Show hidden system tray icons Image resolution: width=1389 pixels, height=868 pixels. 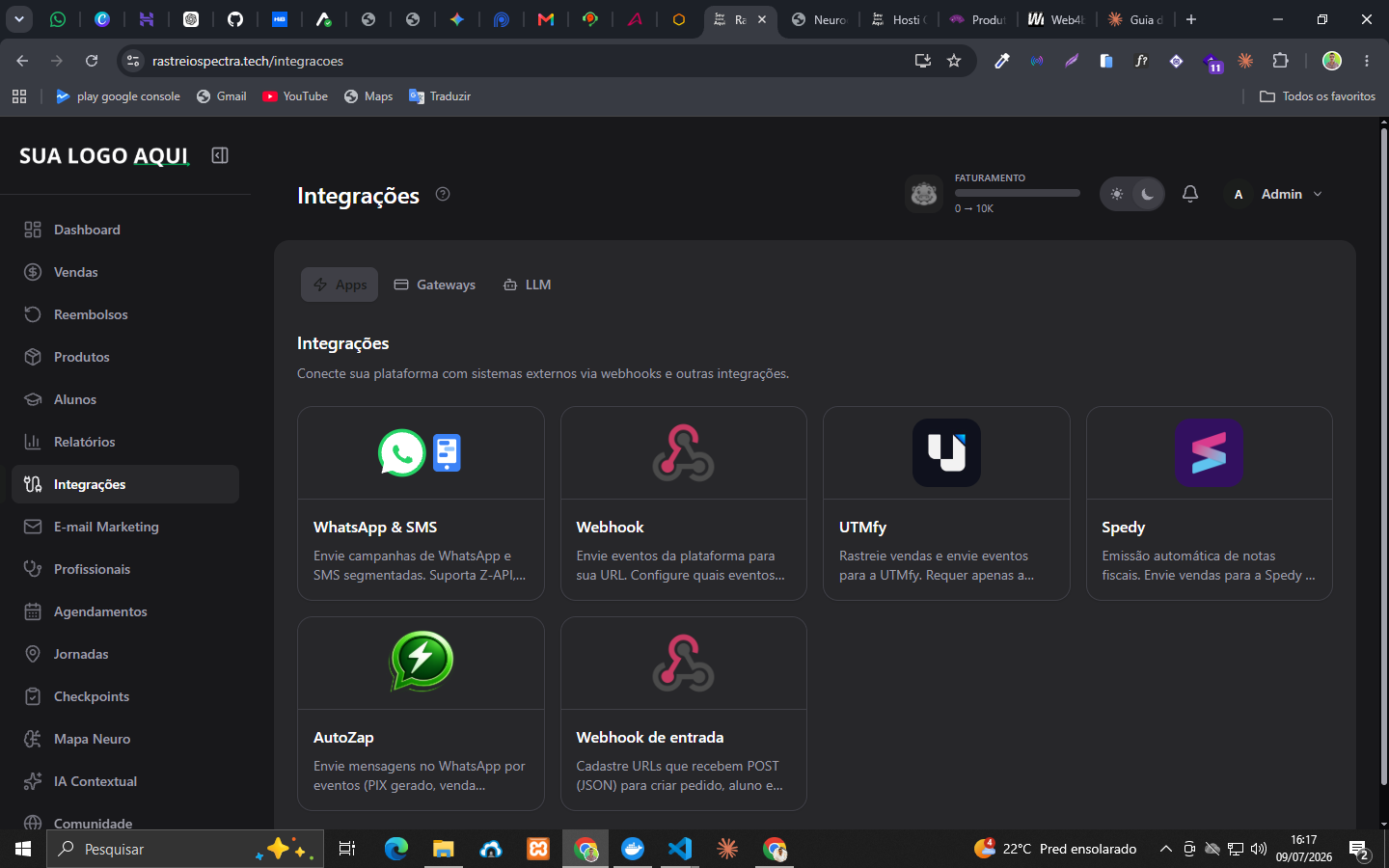(x=1165, y=849)
